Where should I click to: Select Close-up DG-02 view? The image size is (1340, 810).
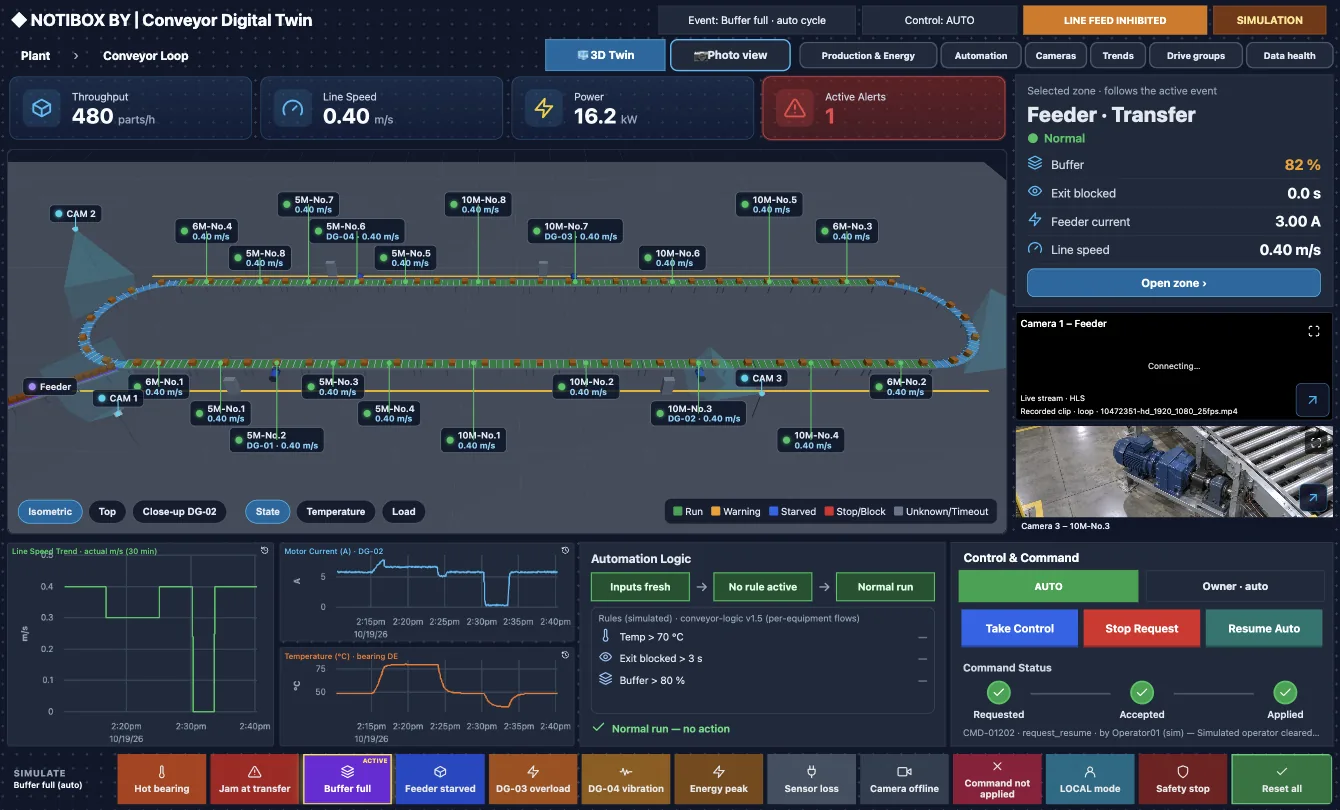click(180, 512)
